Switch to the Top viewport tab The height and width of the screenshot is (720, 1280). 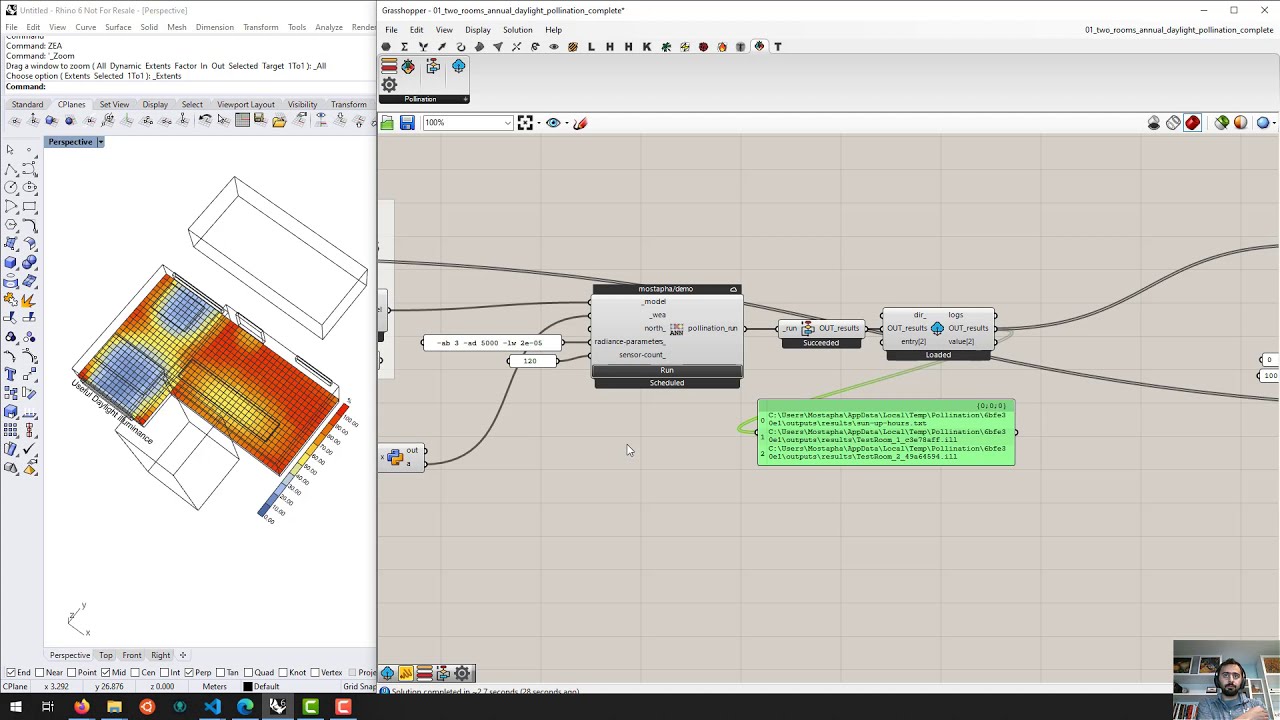pyautogui.click(x=105, y=656)
